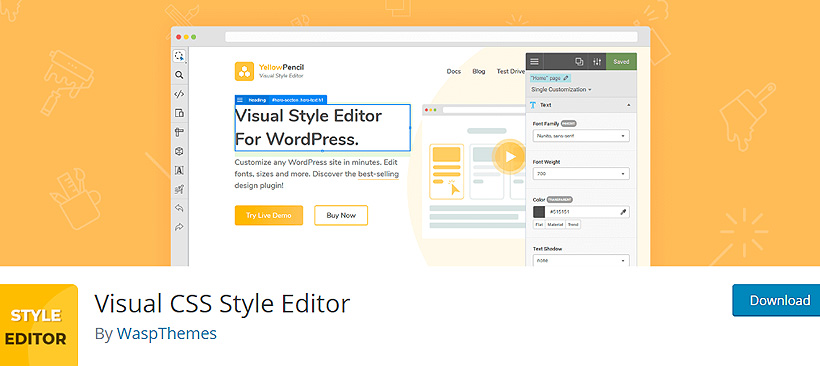Click the blue Heading selector label
The height and width of the screenshot is (366, 820).
click(x=257, y=100)
